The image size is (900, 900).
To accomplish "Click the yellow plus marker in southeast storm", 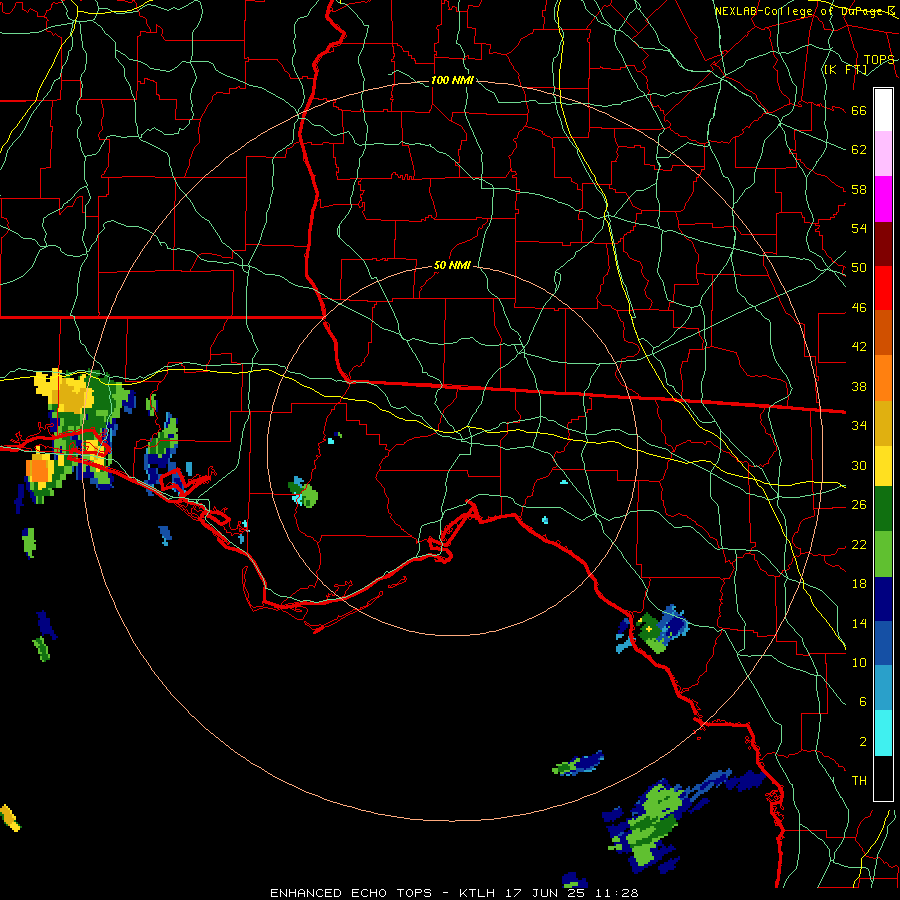I will pos(649,629).
